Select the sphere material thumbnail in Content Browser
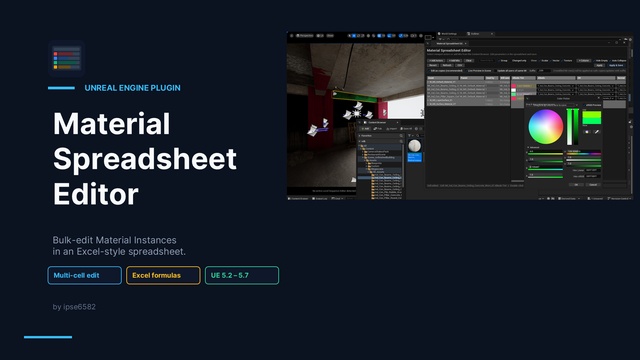Screen dimensions: 640x360 414,146
